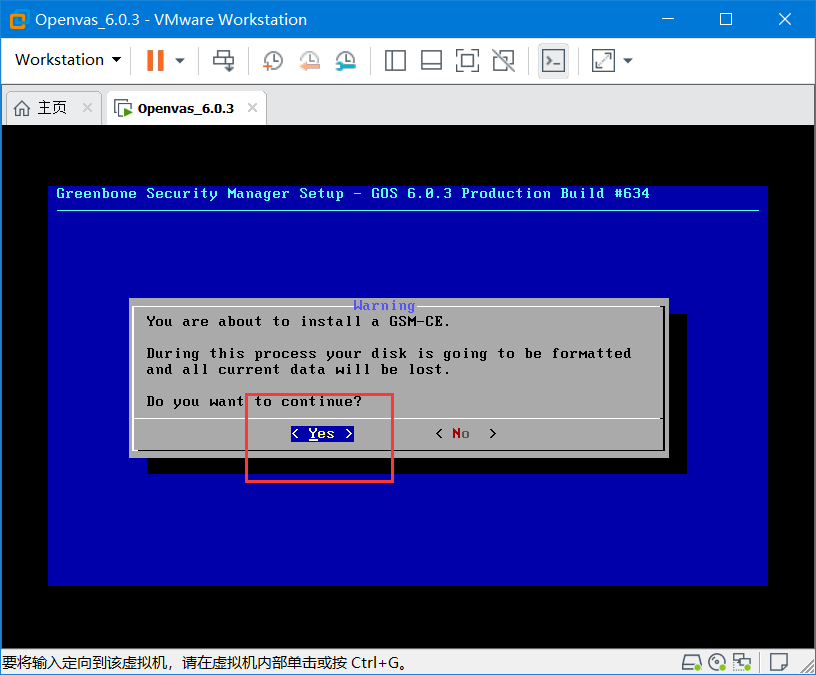Click the home icon on 主页 tab
Image resolution: width=816 pixels, height=675 pixels.
pos(21,108)
